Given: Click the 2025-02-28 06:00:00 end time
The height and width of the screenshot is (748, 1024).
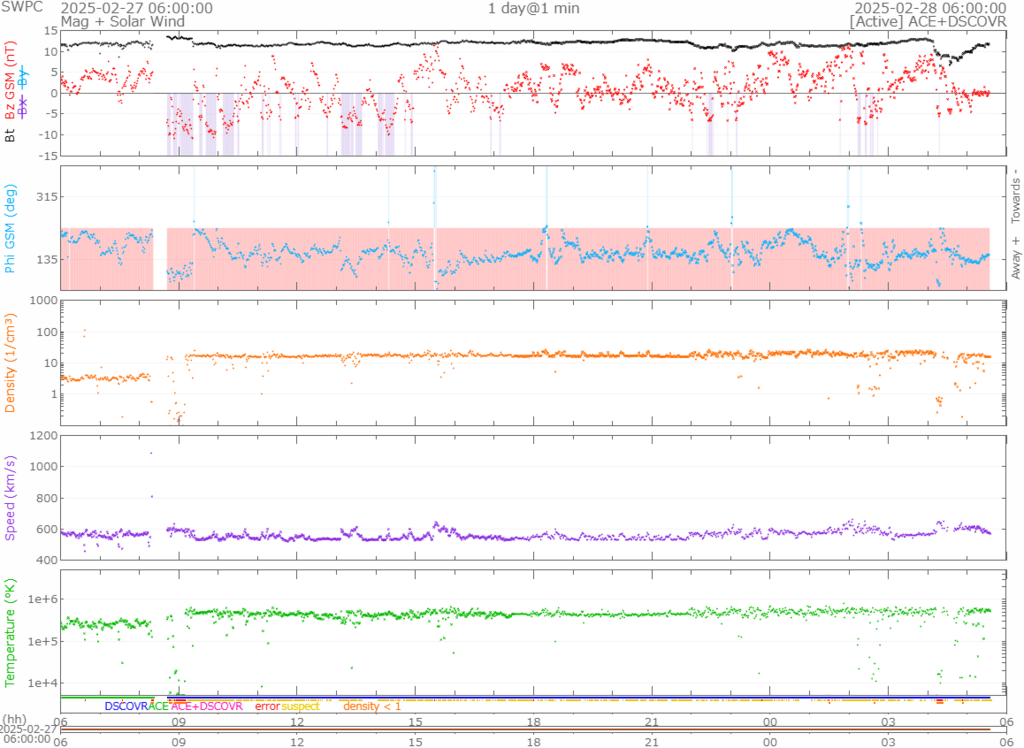Looking at the screenshot, I should 933,7.
